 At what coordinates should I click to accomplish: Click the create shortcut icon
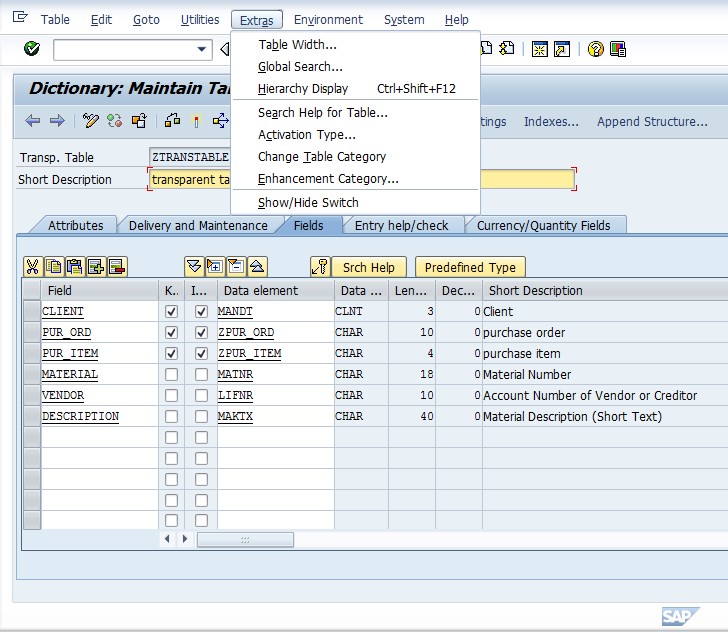tap(562, 49)
